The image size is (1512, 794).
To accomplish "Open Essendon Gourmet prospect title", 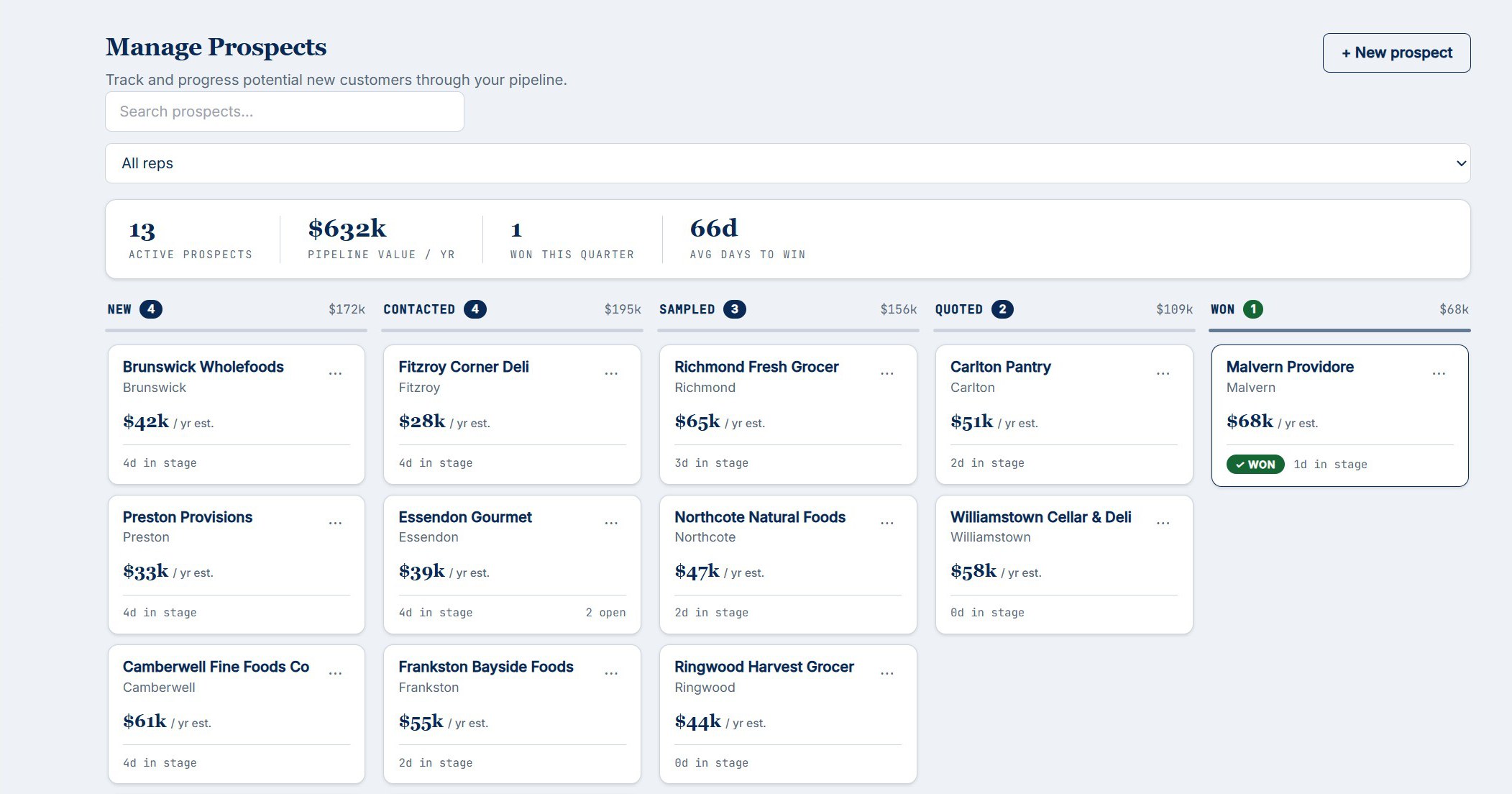I will pyautogui.click(x=465, y=517).
